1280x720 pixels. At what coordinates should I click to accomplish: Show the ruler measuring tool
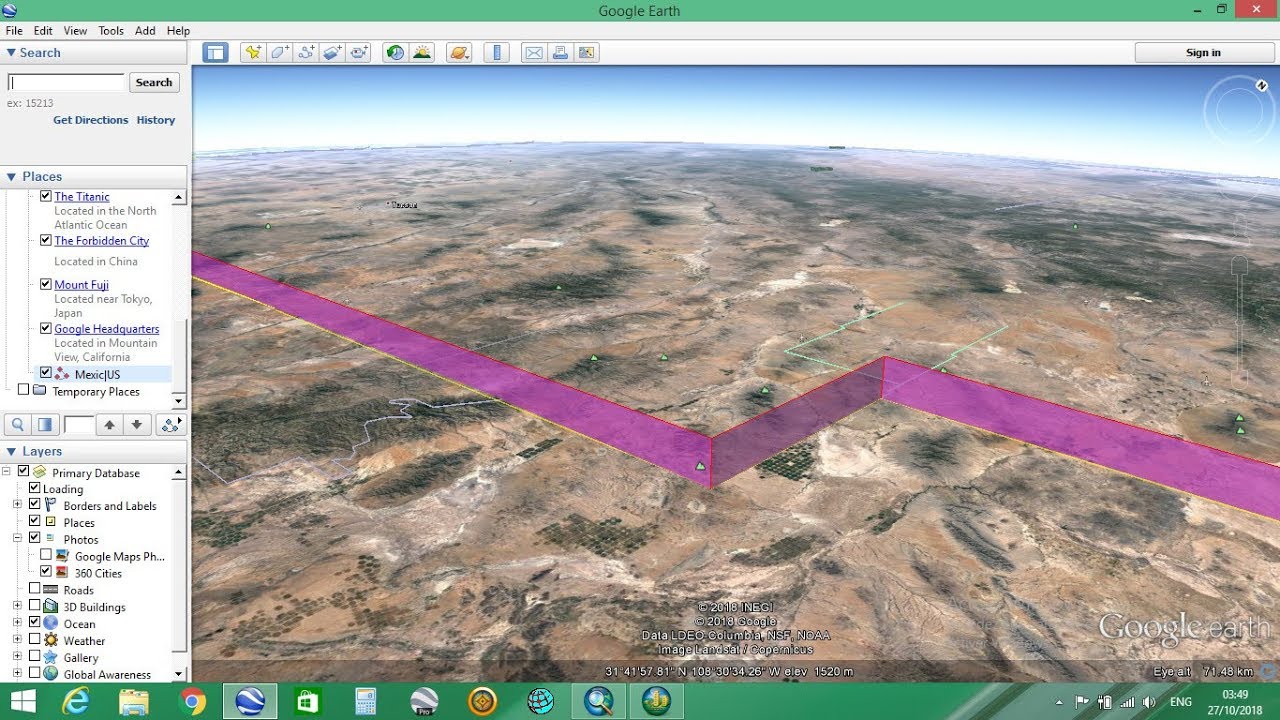pos(497,53)
